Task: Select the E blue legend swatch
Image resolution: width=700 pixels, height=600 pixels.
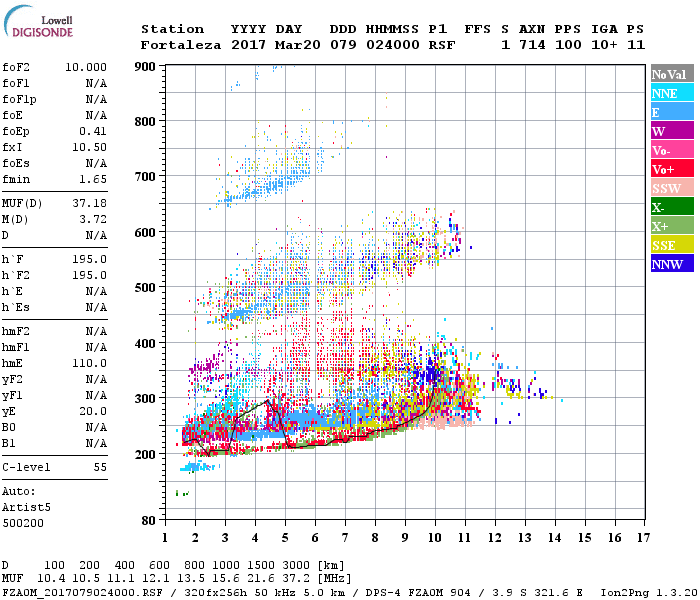Action: click(x=672, y=112)
